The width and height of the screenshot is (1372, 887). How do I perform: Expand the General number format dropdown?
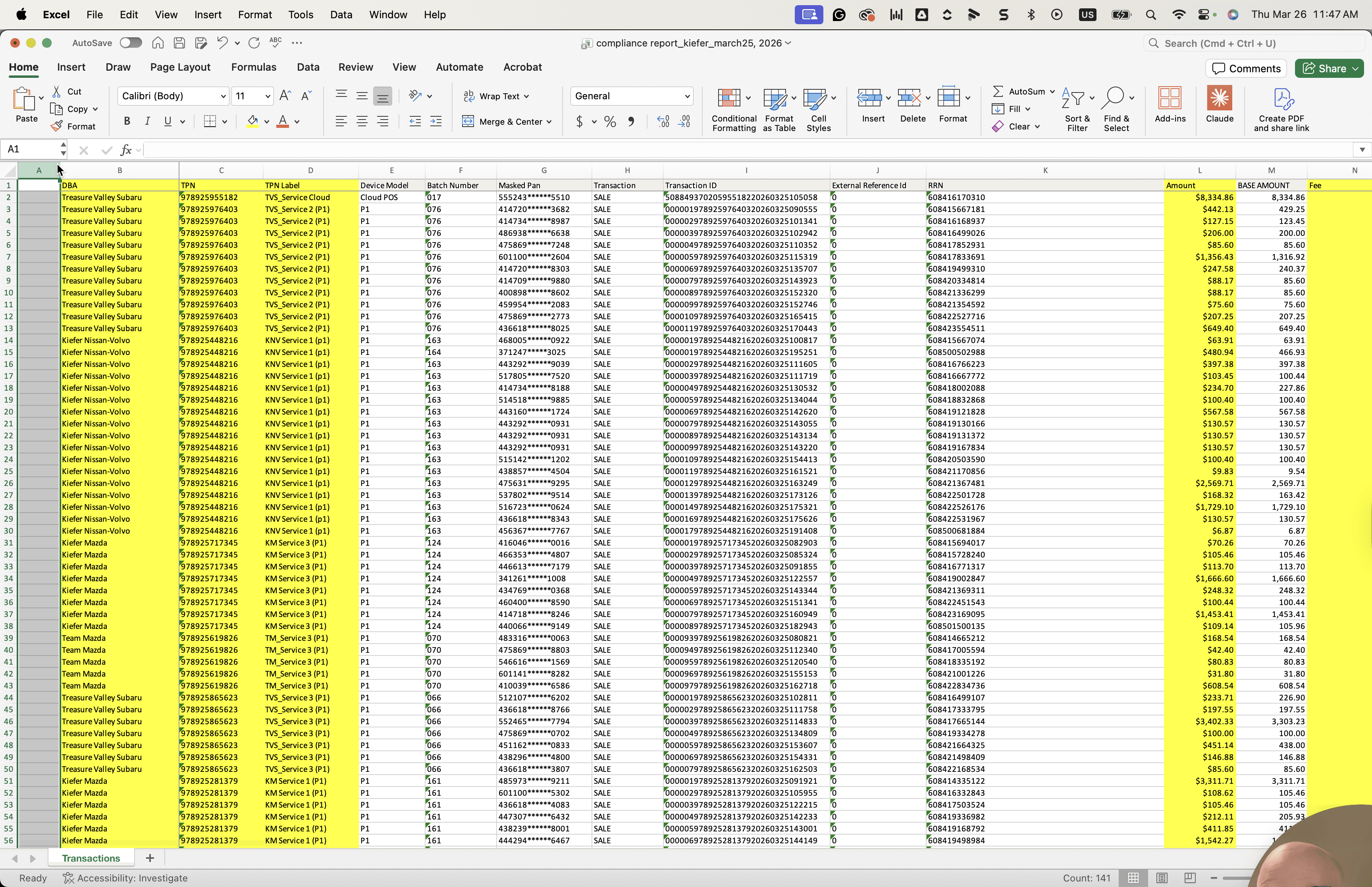click(632, 96)
